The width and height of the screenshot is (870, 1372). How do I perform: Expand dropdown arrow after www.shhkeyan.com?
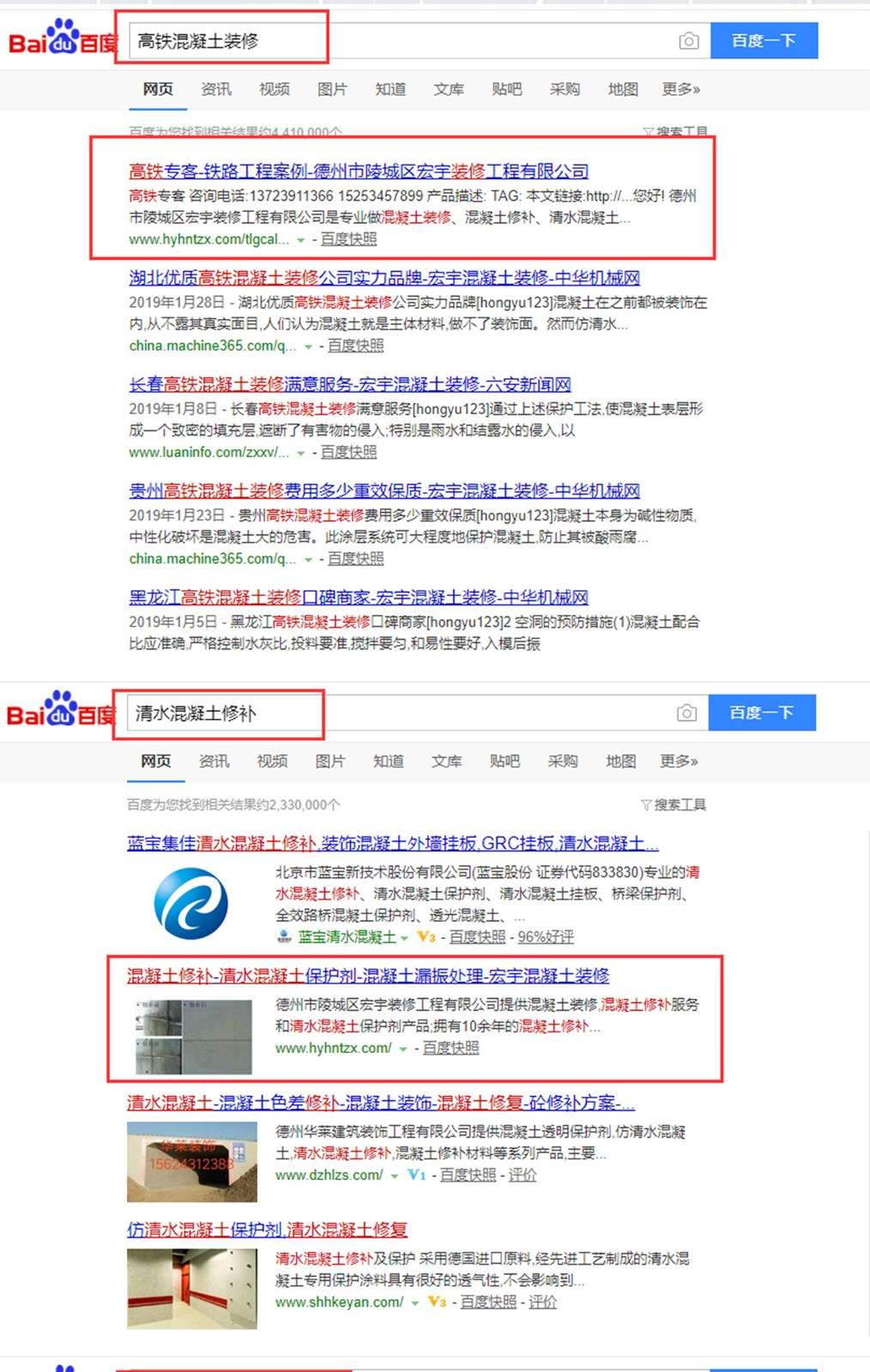[x=415, y=1303]
